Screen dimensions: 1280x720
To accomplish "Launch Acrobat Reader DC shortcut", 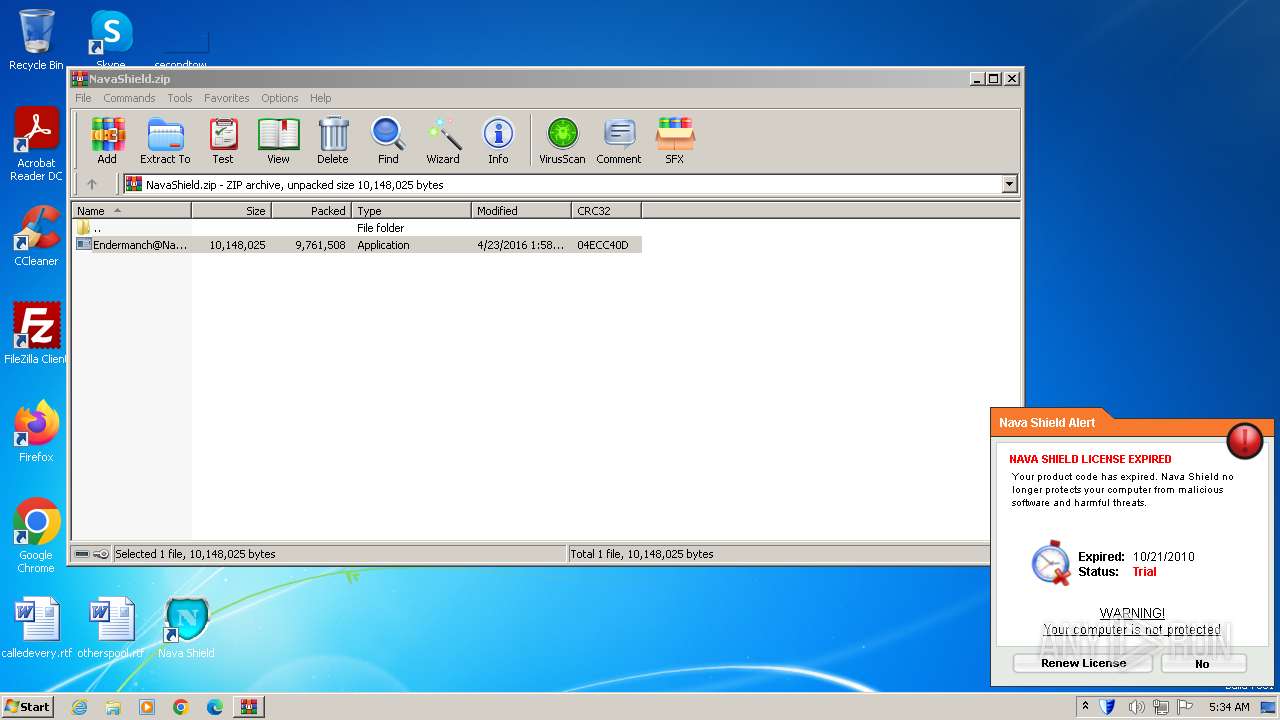I will point(36,145).
